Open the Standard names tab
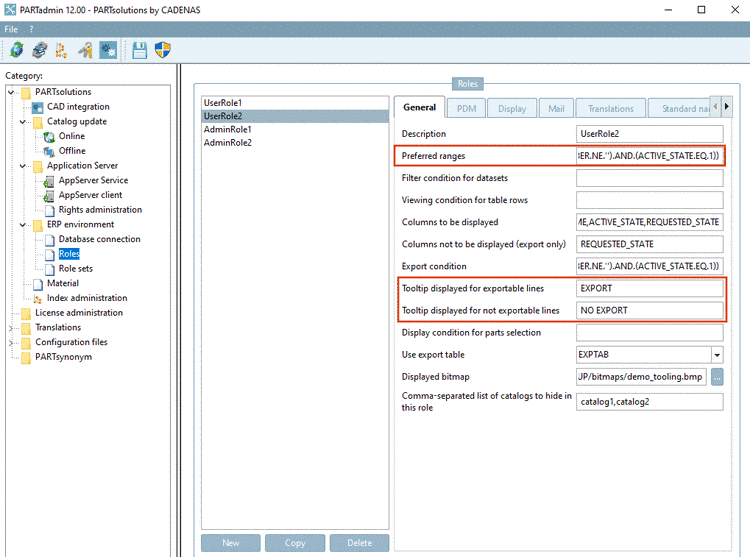 (x=679, y=109)
